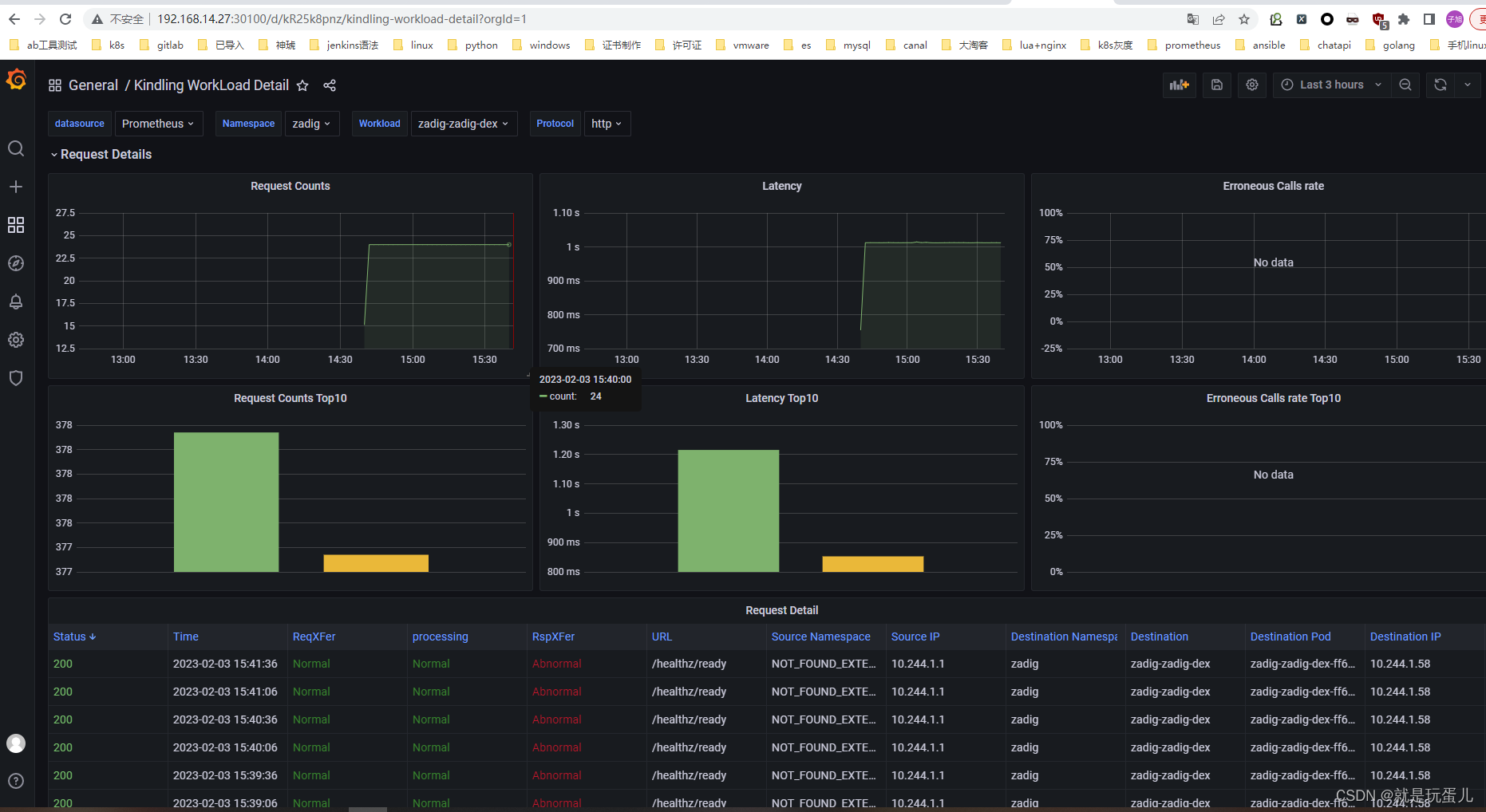Click the dashboard grid icon beside General
This screenshot has height=812, width=1486.
tap(55, 85)
